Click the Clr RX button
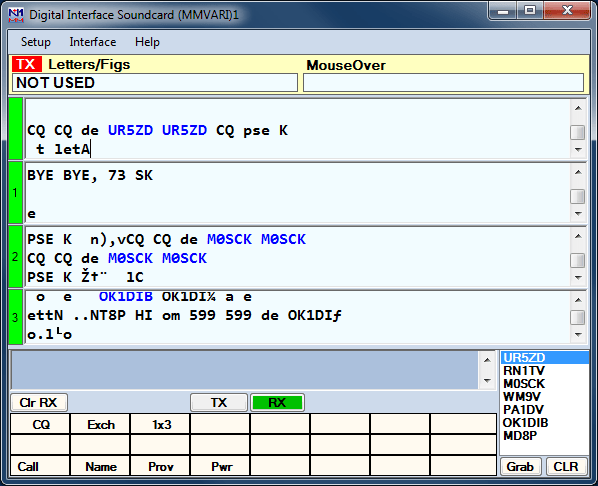The image size is (598, 486). pos(39,402)
